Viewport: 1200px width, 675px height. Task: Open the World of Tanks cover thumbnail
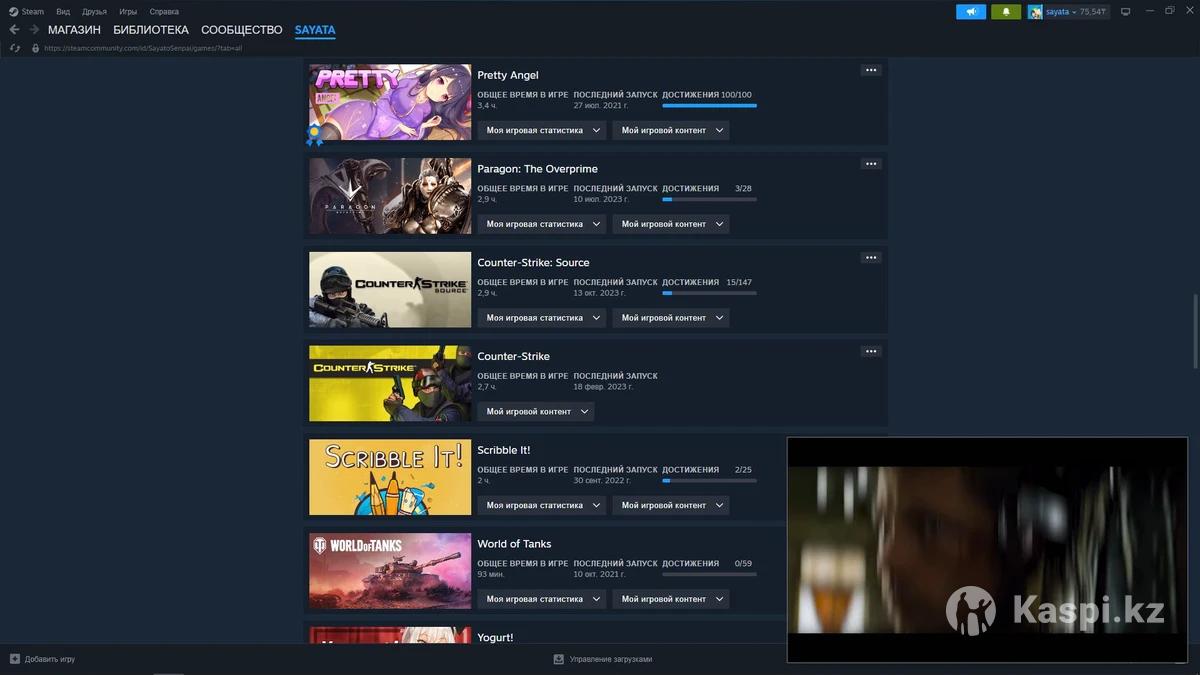pyautogui.click(x=390, y=571)
